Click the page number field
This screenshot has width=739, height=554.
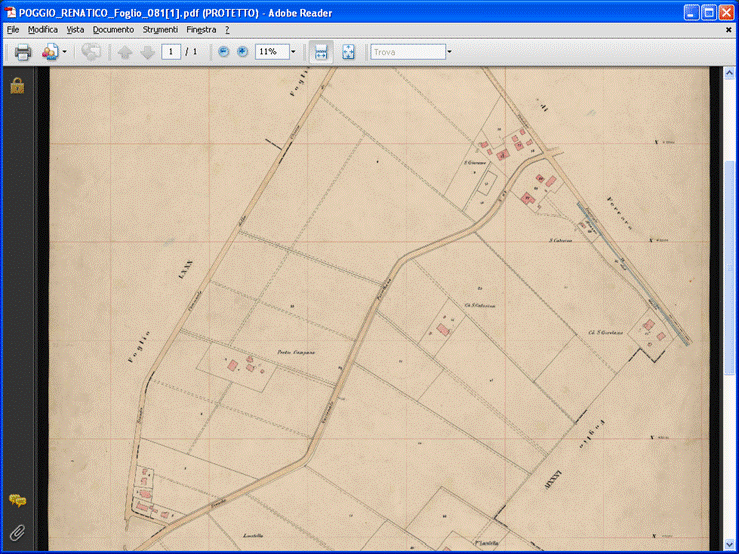point(171,52)
